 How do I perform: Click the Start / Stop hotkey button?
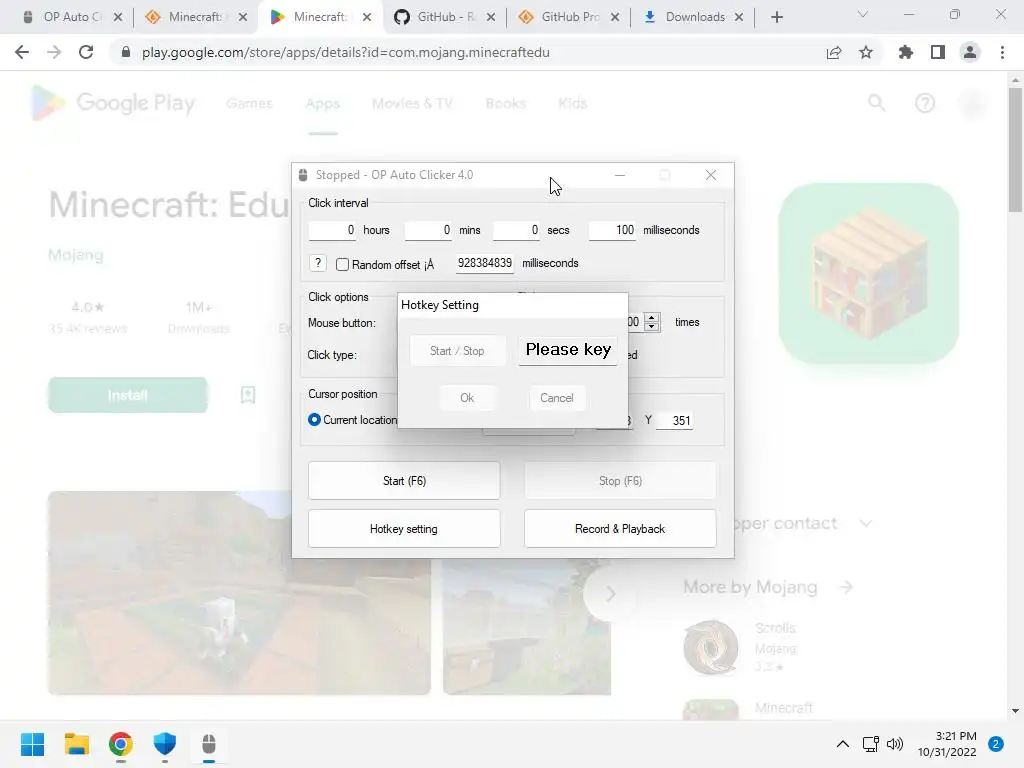point(457,351)
